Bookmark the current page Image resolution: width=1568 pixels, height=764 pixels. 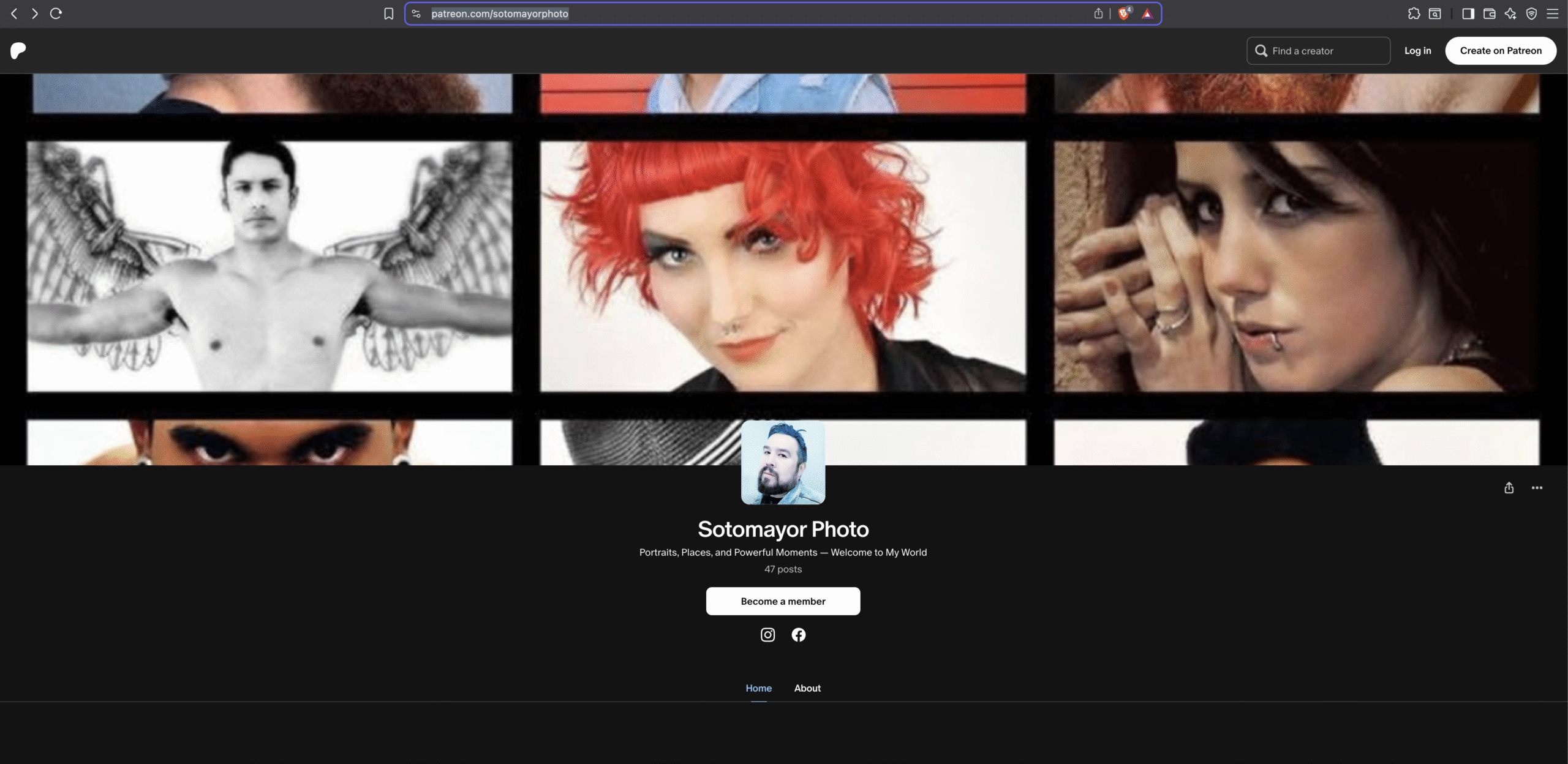[x=388, y=13]
